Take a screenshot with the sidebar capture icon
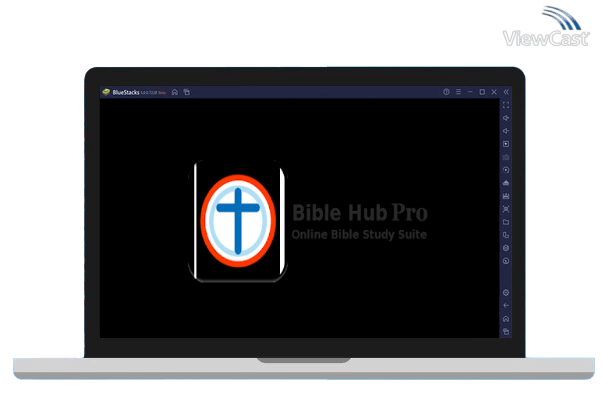The image size is (602, 414). (x=506, y=209)
